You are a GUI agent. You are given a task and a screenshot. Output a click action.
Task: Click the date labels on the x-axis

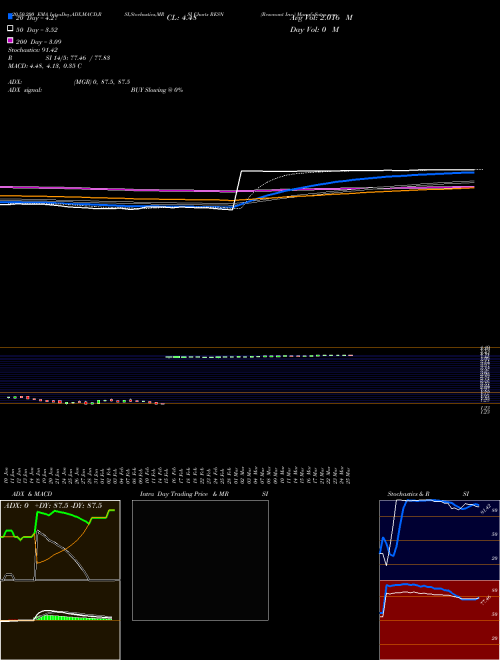click(x=178, y=475)
